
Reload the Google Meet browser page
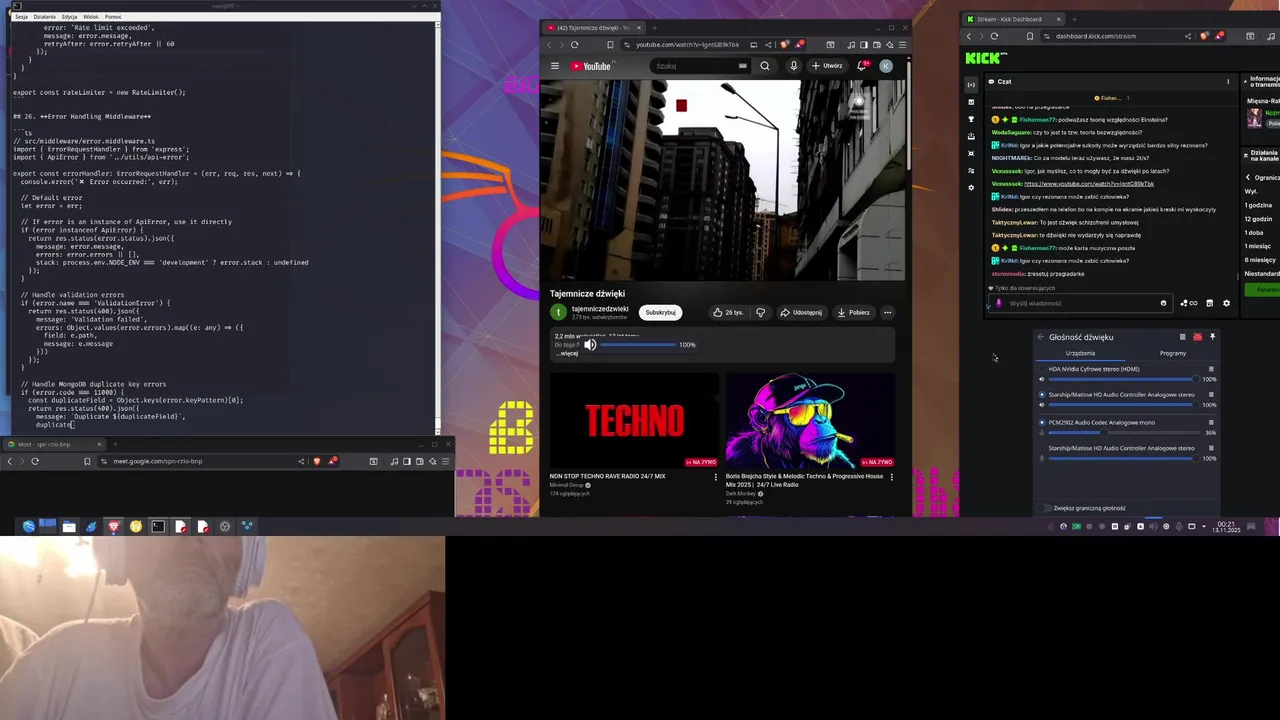(35, 461)
